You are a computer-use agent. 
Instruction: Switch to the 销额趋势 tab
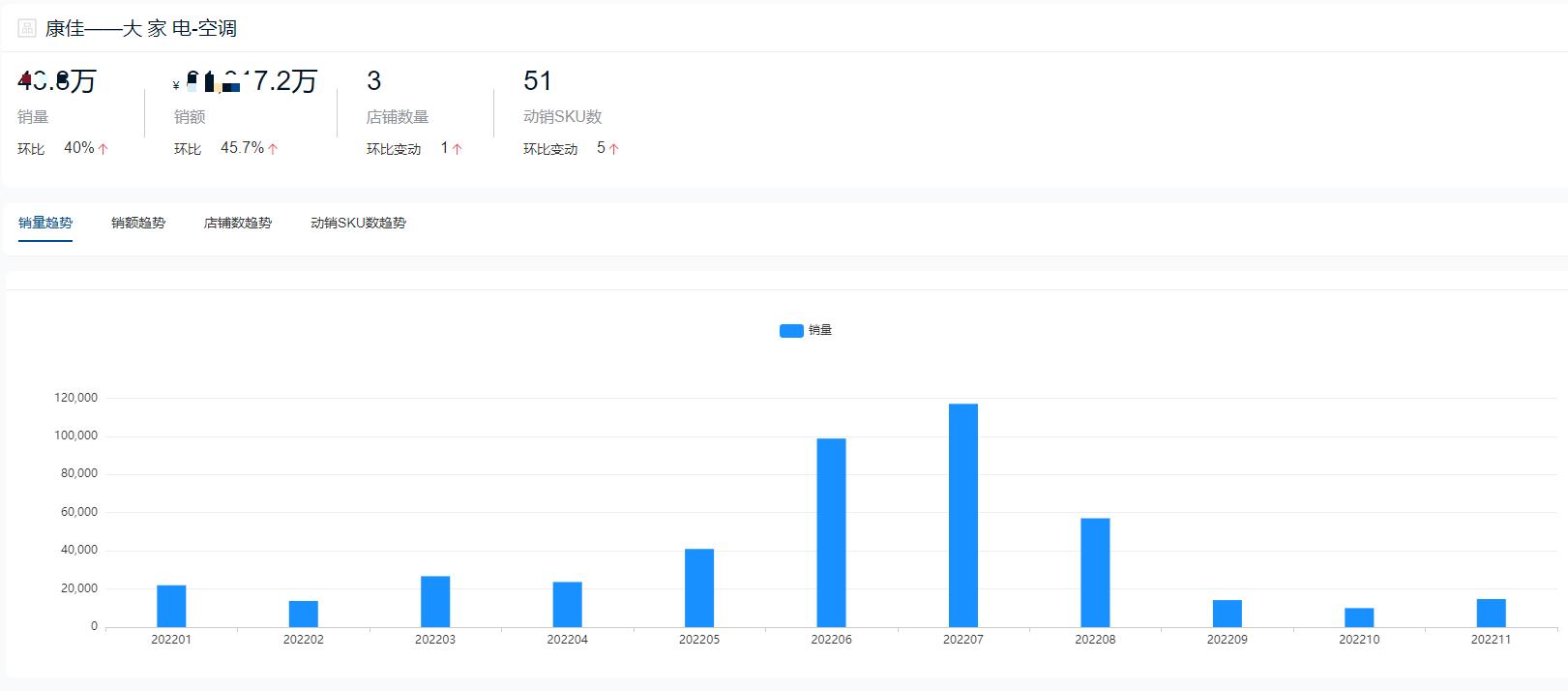[x=138, y=223]
